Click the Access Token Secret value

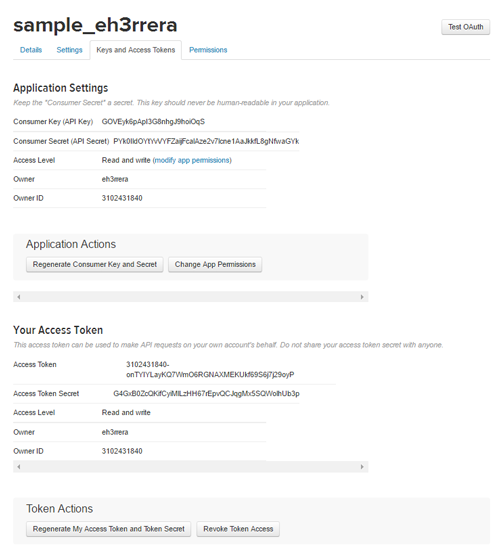point(206,394)
